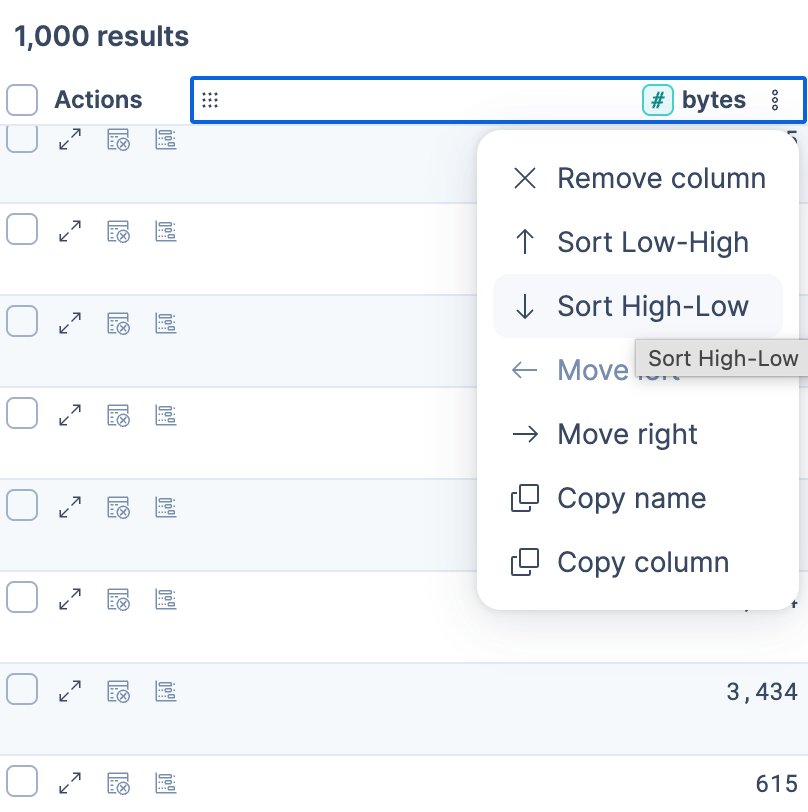Click the bytes column header label
808x812 pixels.
(x=714, y=100)
